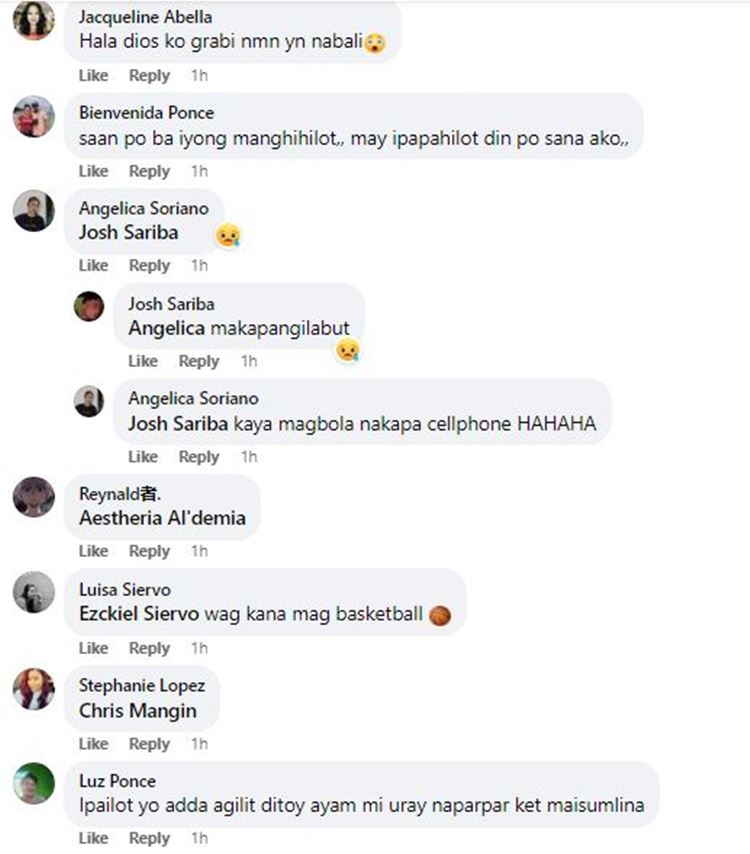The width and height of the screenshot is (750, 854).
Task: Click the 1h timestamp on Luz Ponce's comment
Action: 199,838
